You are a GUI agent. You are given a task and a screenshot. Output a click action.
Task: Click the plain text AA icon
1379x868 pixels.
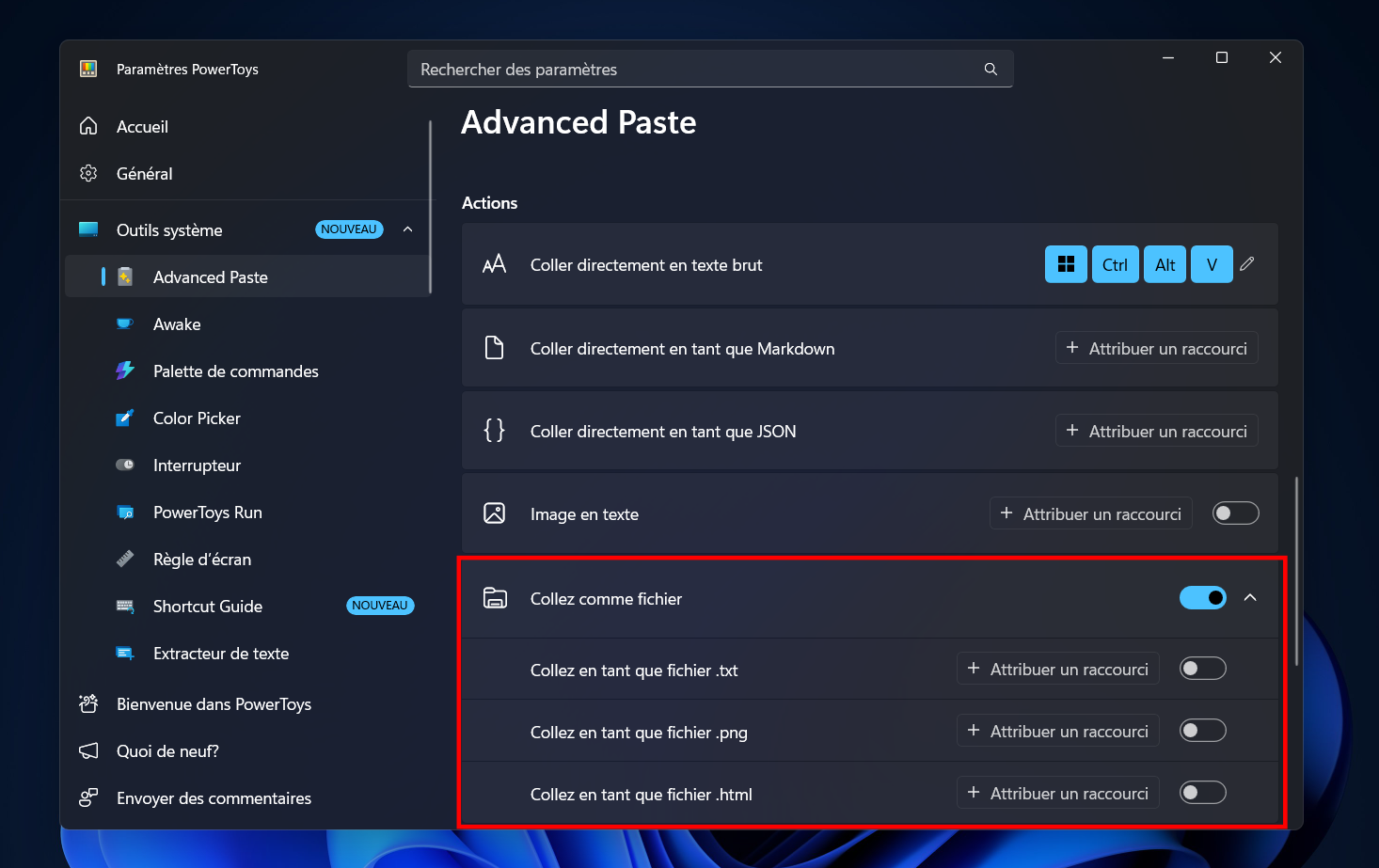(x=494, y=264)
